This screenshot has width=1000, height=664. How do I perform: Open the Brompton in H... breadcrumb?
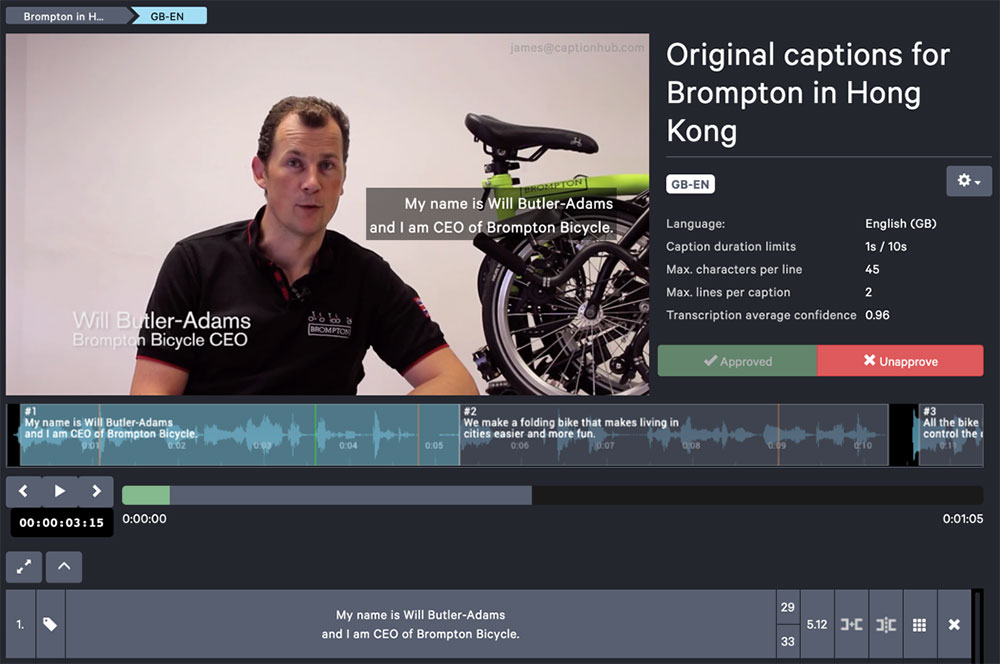coord(68,16)
